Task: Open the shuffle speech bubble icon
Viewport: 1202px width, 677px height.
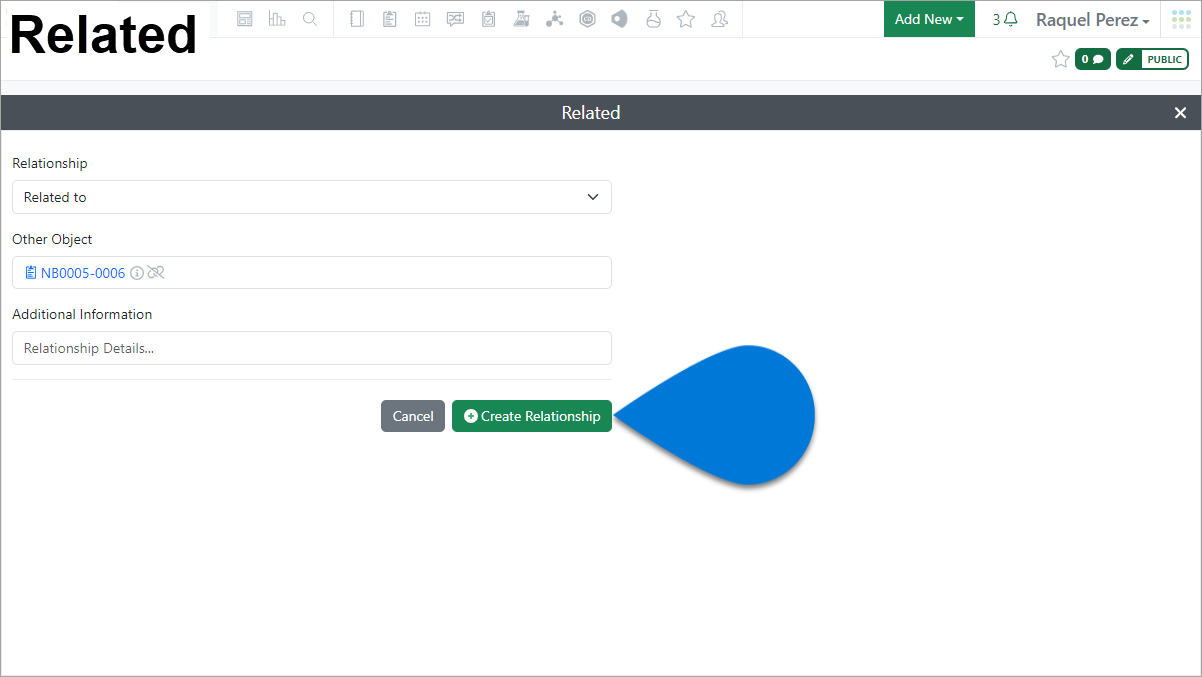Action: pyautogui.click(x=455, y=19)
